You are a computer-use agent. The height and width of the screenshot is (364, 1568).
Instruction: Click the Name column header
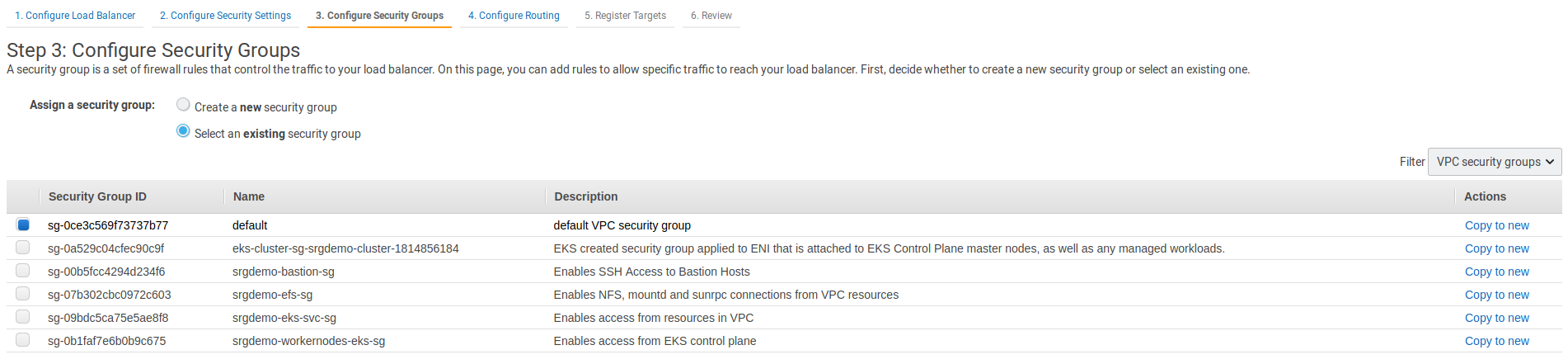pos(249,196)
